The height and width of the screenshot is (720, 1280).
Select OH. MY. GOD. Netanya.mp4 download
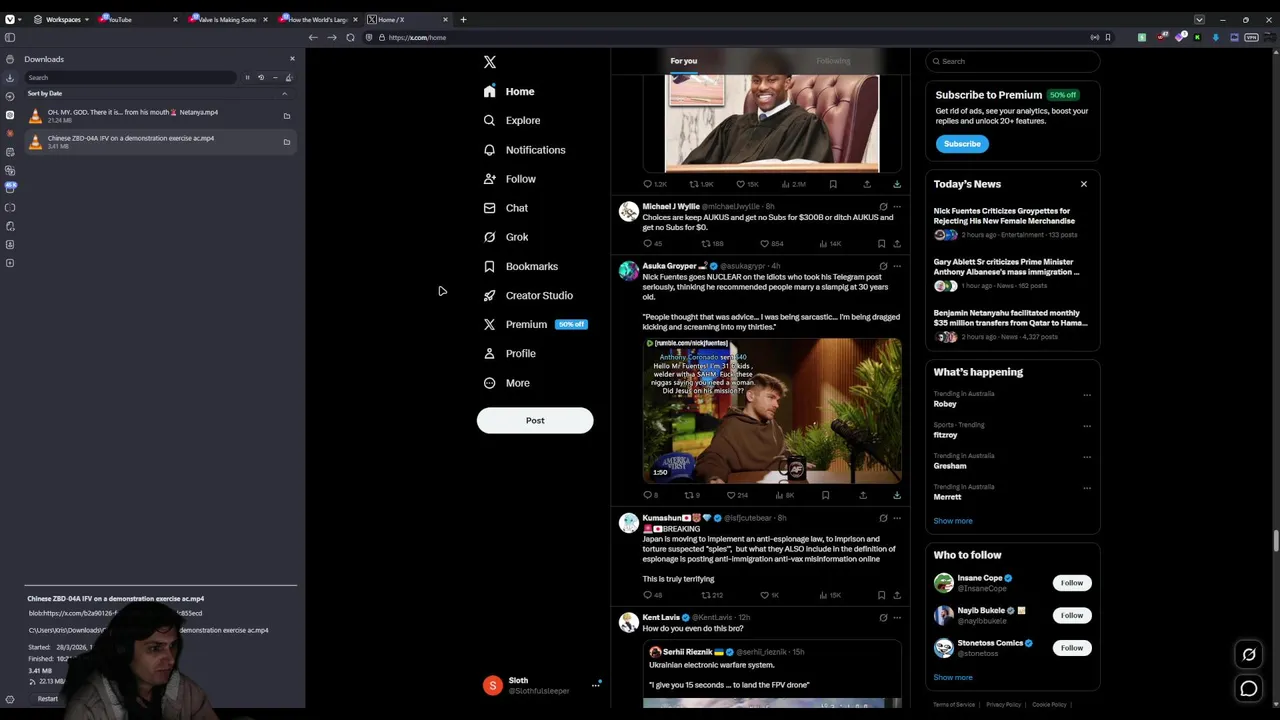pos(160,116)
